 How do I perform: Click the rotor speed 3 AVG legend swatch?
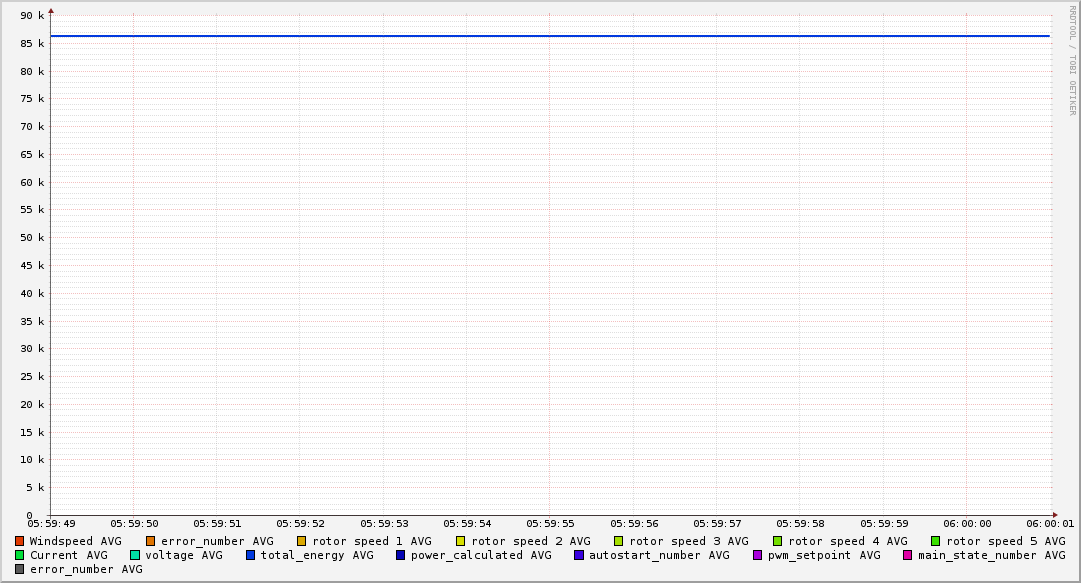click(619, 541)
